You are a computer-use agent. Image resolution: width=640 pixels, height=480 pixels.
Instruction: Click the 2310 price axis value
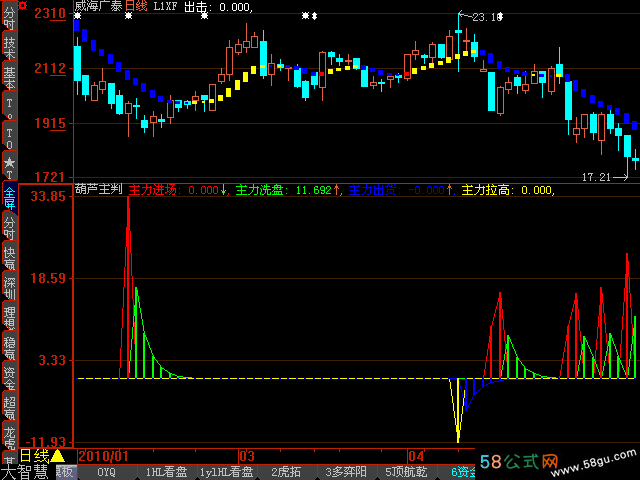(50, 13)
